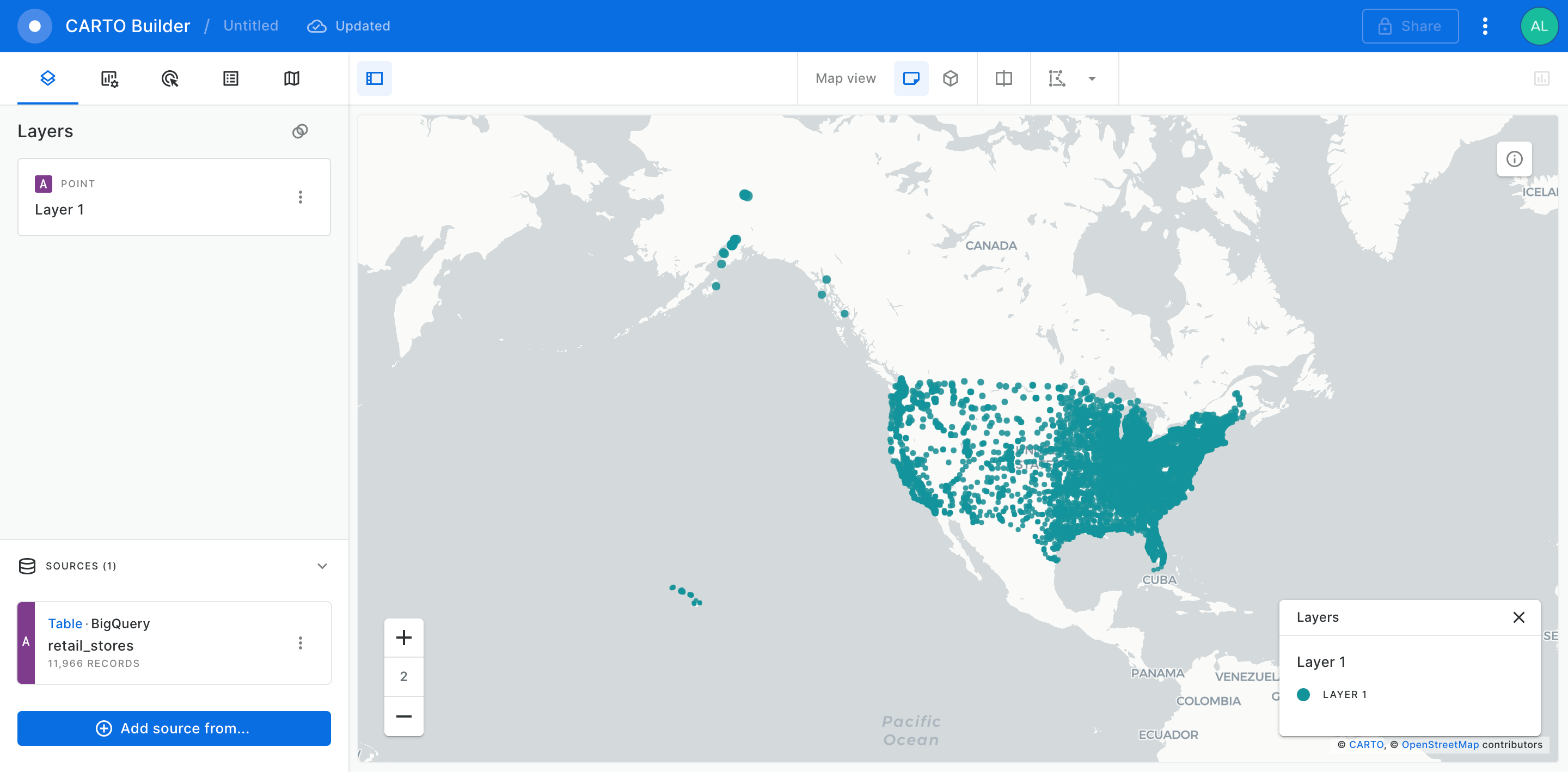Image resolution: width=1568 pixels, height=772 pixels.
Task: Click Layer 1 title in legend
Action: pyautogui.click(x=1321, y=662)
